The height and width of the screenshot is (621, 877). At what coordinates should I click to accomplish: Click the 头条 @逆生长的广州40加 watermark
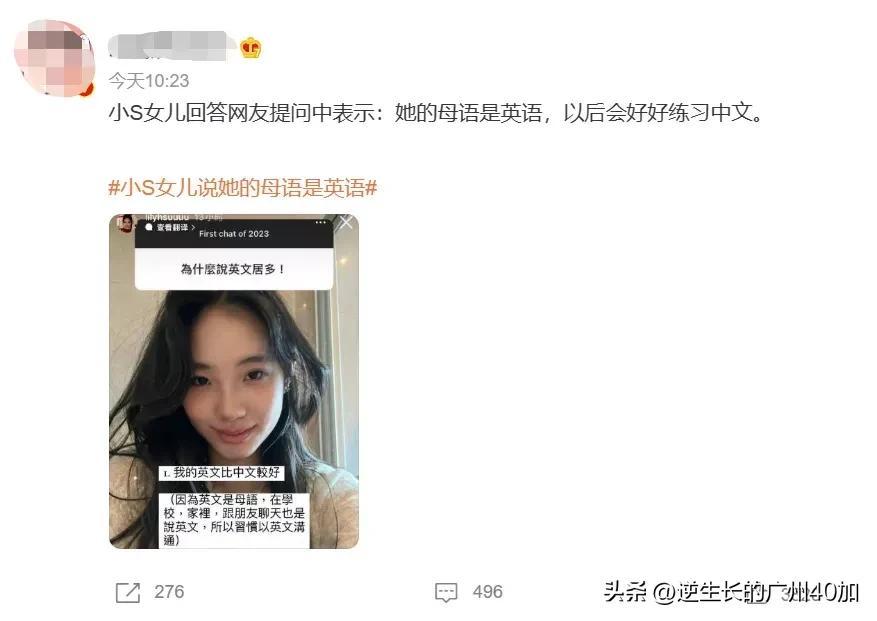pos(732,592)
